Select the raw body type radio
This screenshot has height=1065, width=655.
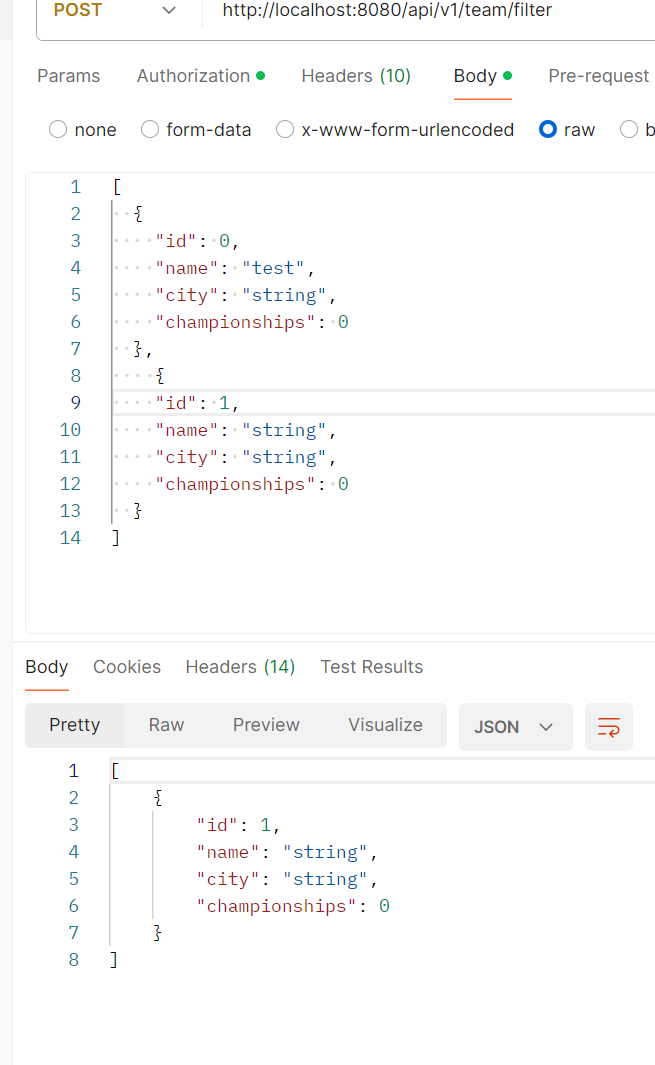point(548,129)
